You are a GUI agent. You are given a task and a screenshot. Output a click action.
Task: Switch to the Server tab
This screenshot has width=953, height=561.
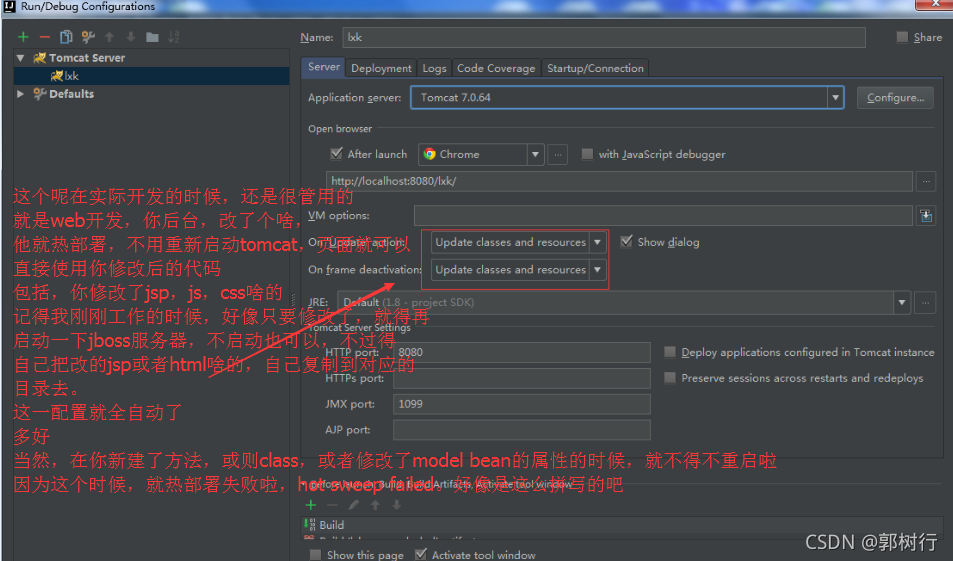click(323, 67)
